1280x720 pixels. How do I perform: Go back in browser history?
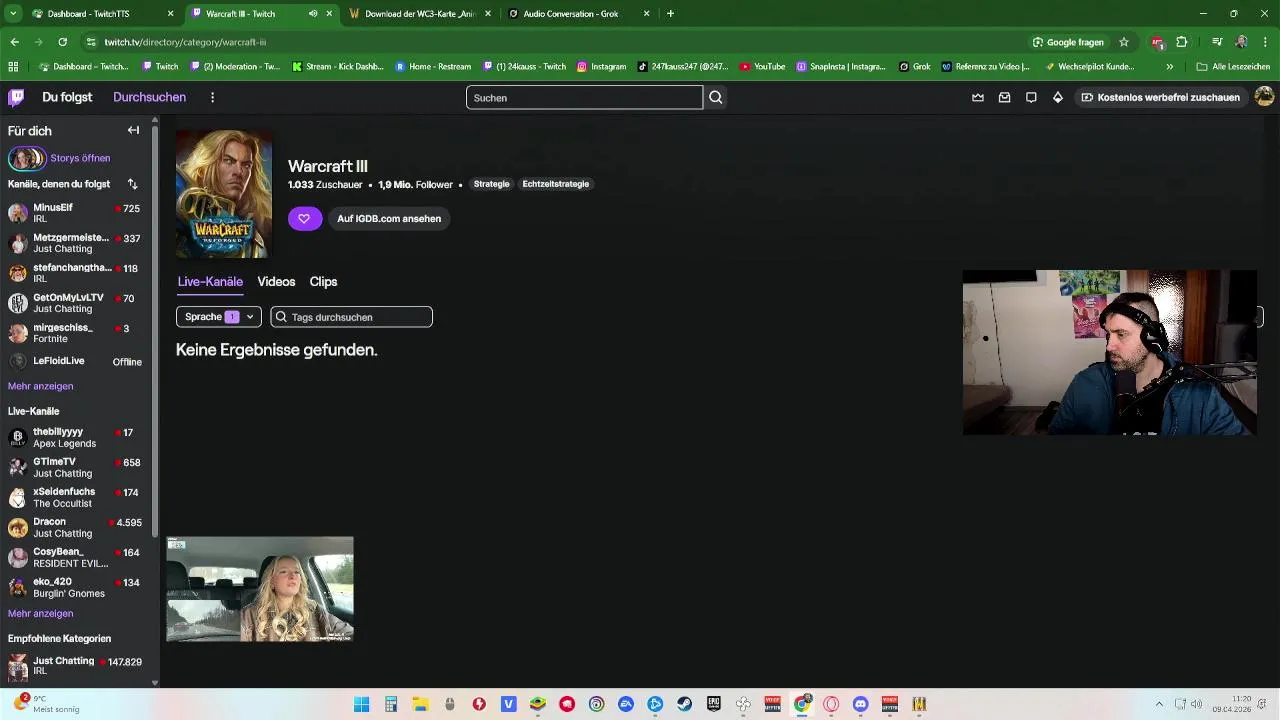pos(14,42)
